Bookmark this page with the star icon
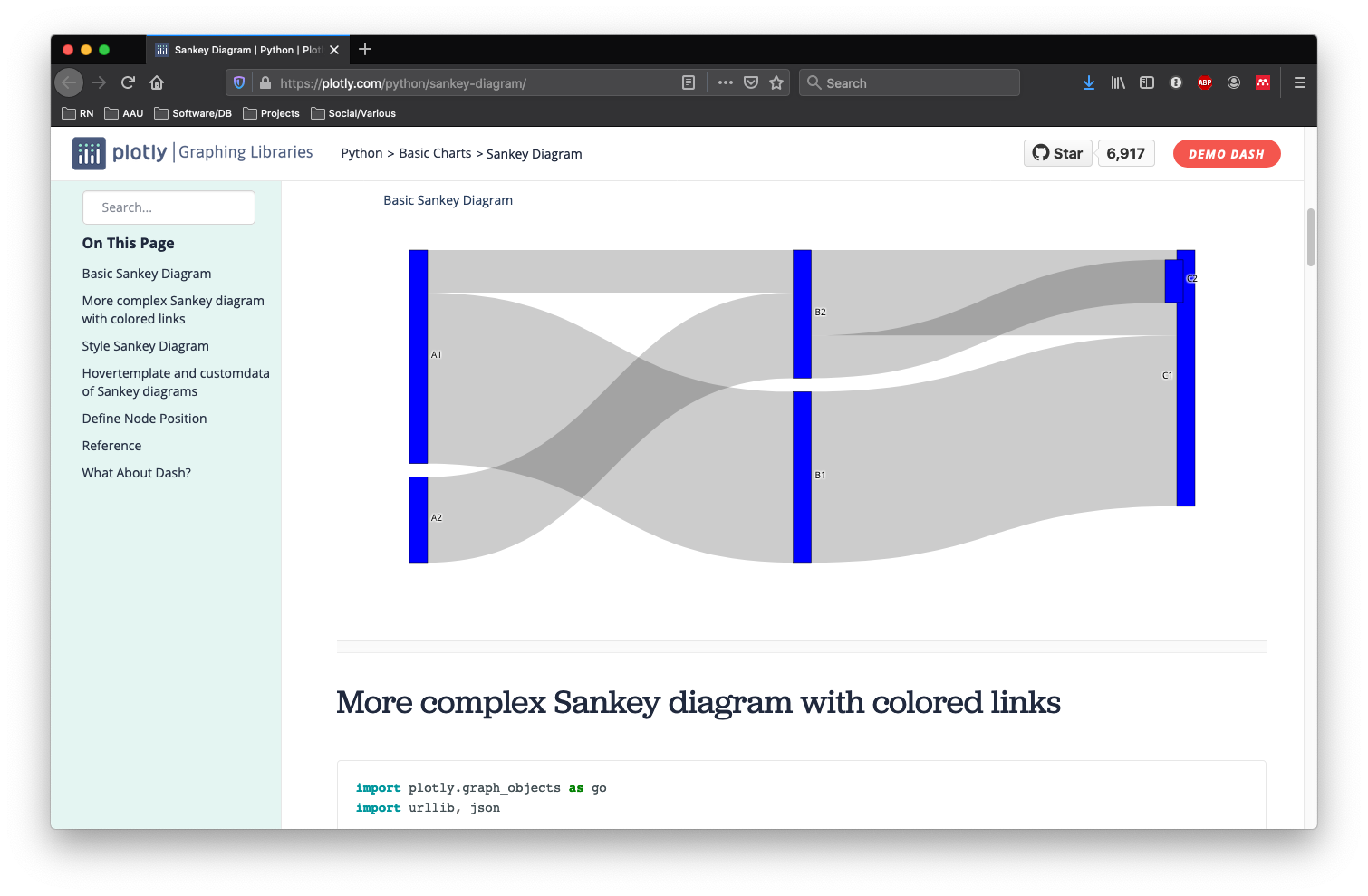 coord(776,82)
